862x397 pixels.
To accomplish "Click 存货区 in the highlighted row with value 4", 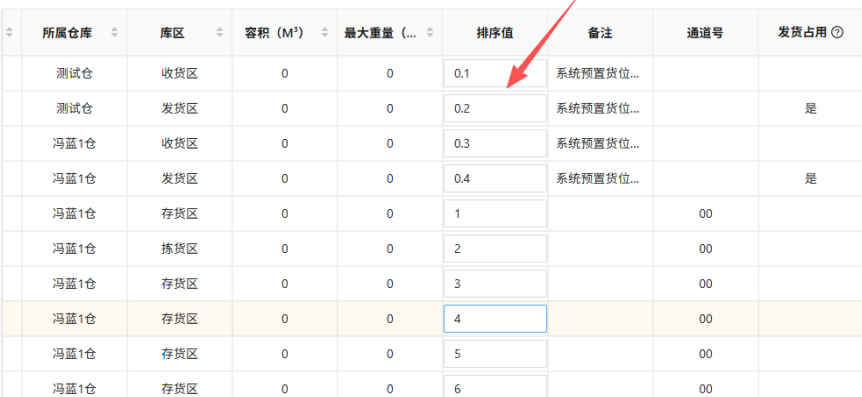I will pyautogui.click(x=179, y=319).
